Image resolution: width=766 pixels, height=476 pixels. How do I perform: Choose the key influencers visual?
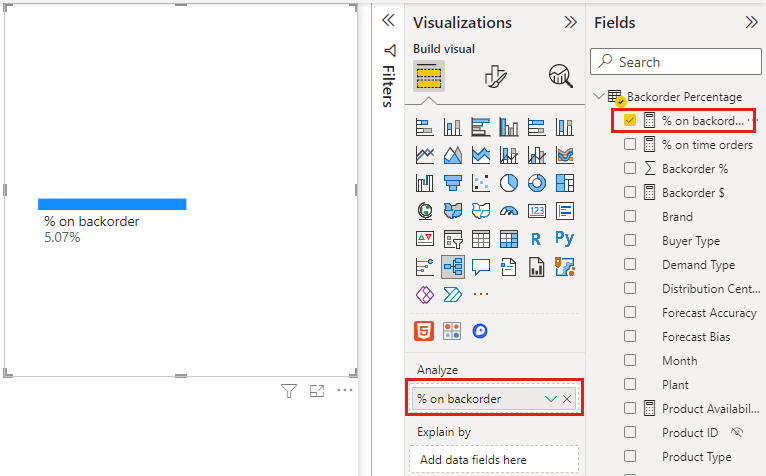425,267
